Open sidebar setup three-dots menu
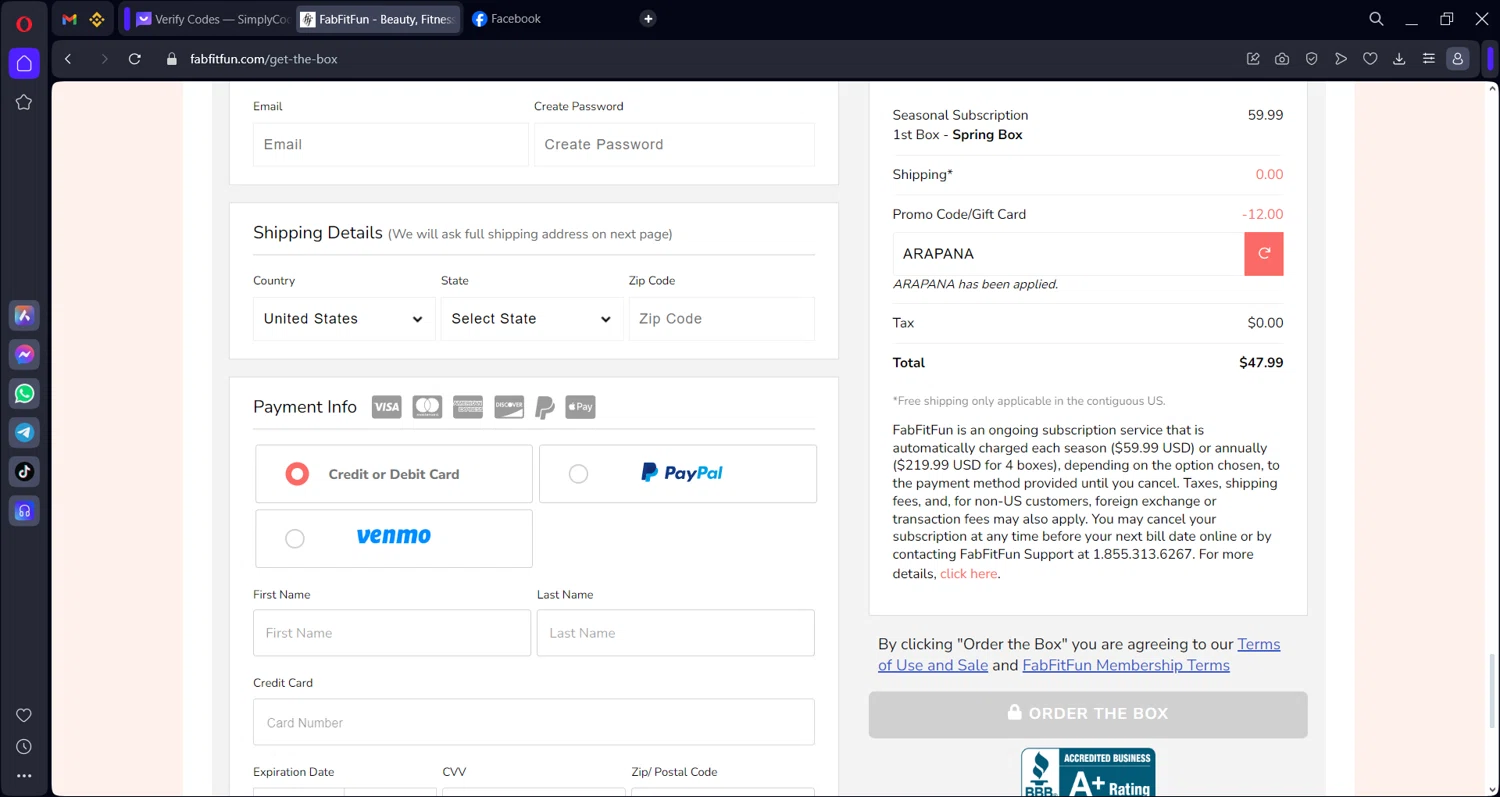 [x=24, y=776]
